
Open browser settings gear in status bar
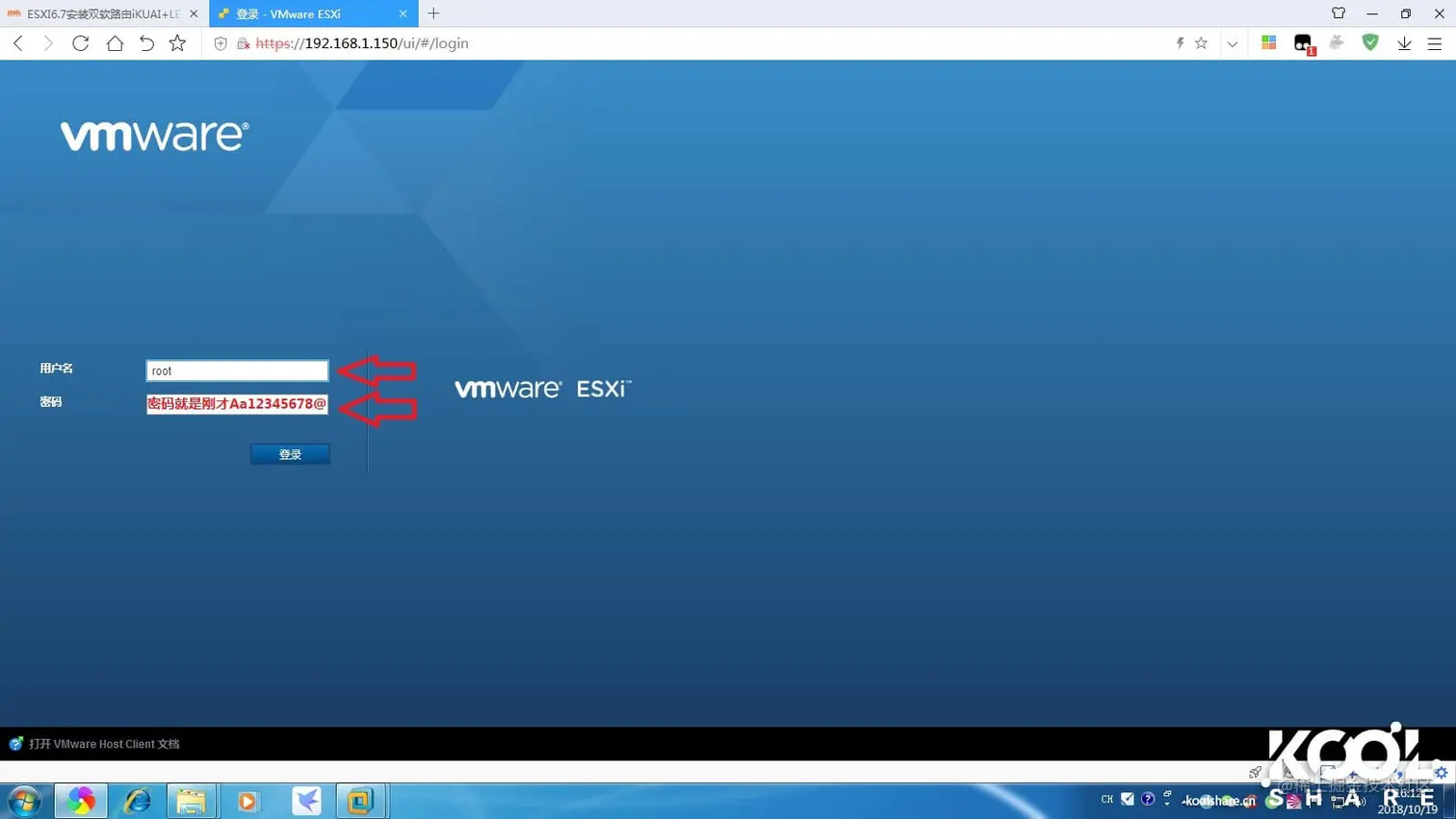[x=1441, y=772]
